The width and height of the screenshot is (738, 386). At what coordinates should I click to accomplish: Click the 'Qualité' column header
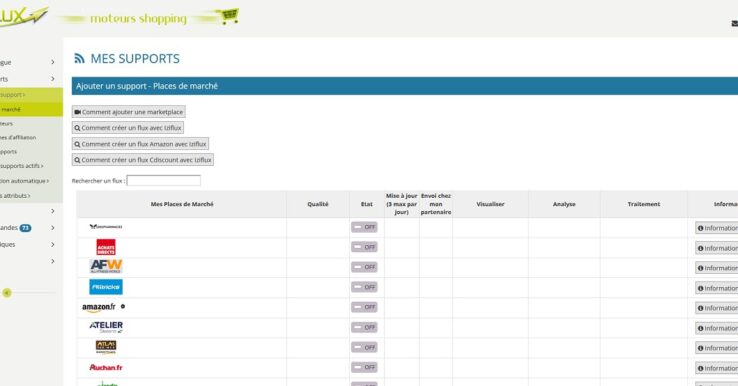click(x=318, y=204)
